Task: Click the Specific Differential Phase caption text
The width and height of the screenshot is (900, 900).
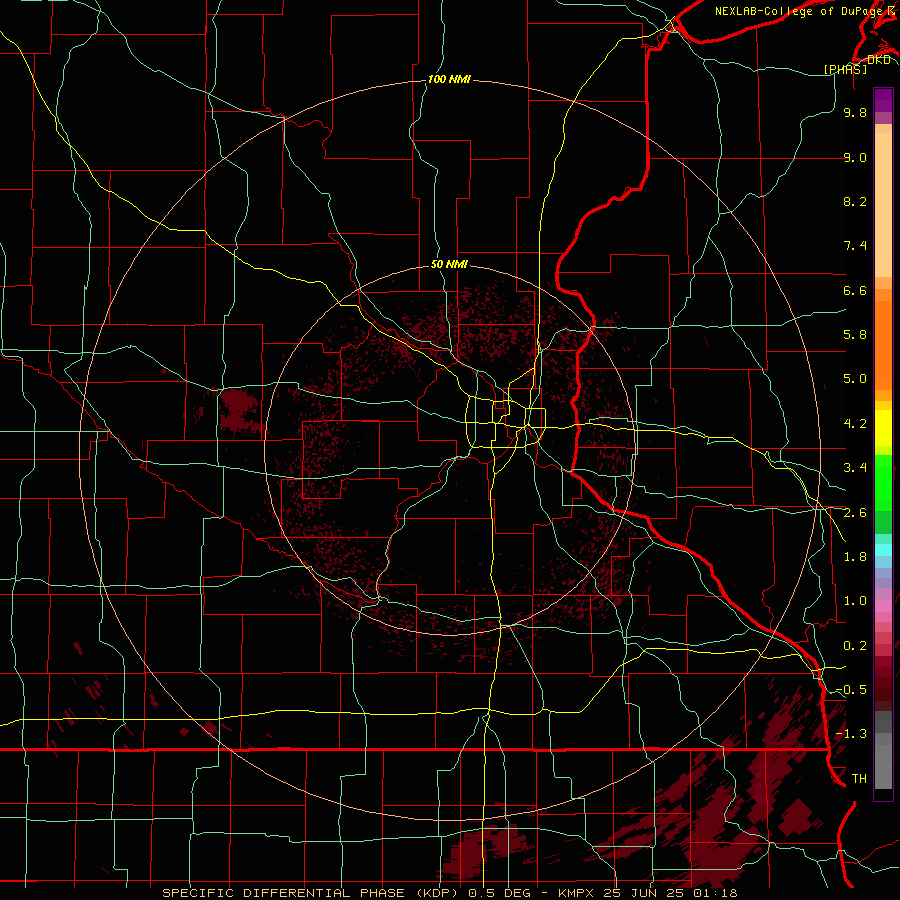Action: pyautogui.click(x=449, y=893)
